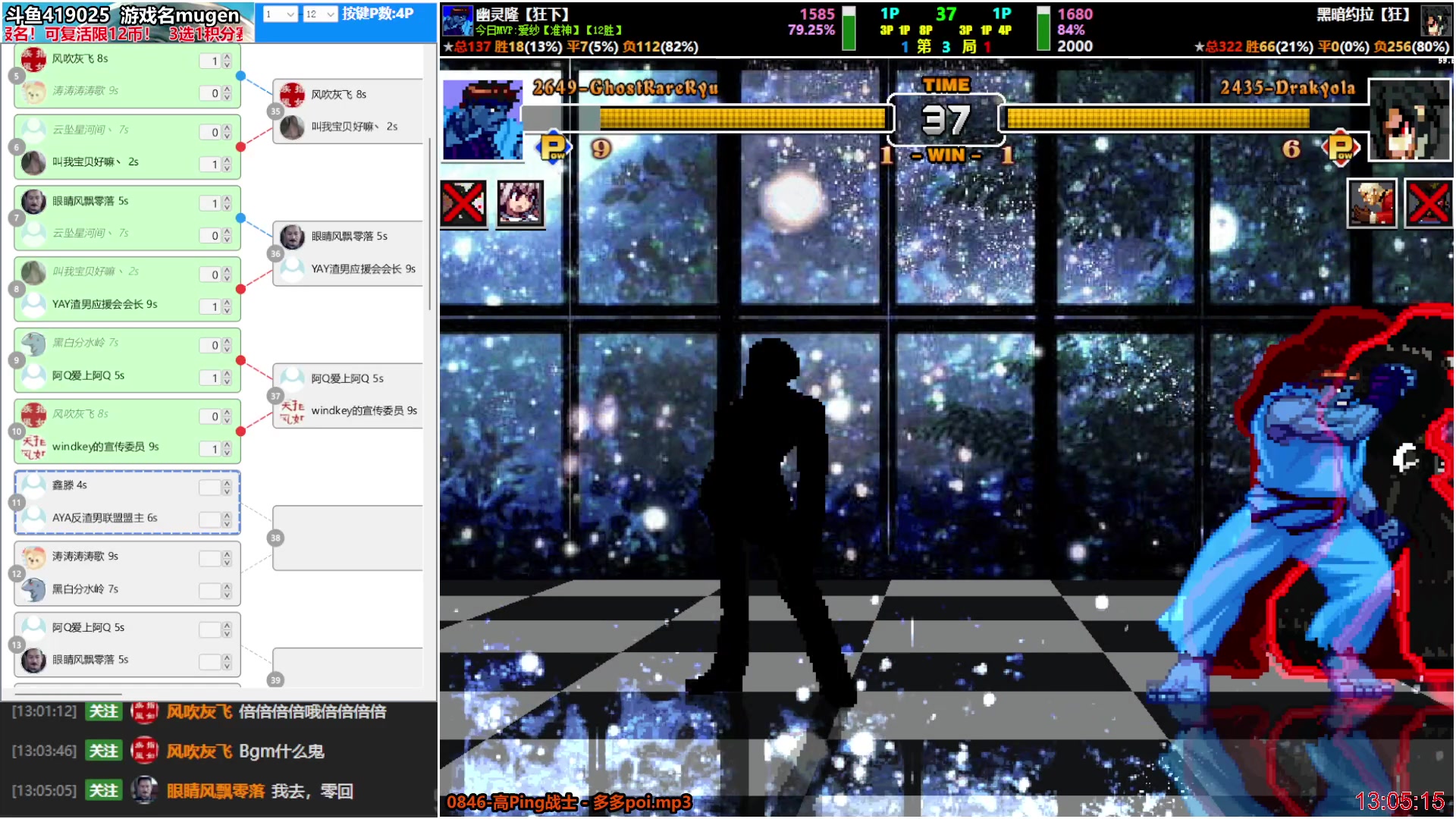The image size is (1456, 819).
Task: Click Drakyola character portrait
Action: point(1410,120)
